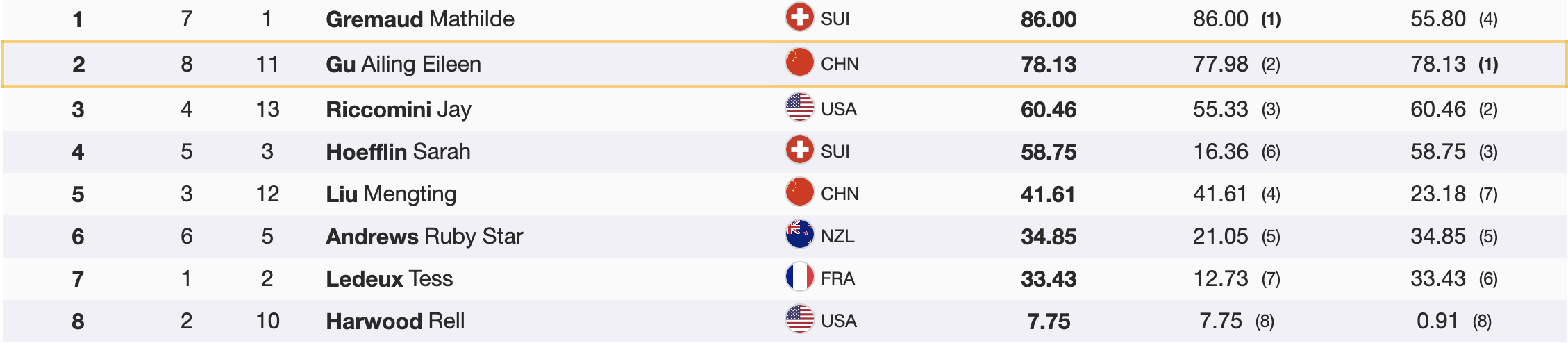Click the NZL country code
The width and height of the screenshot is (1568, 343).
[x=837, y=236]
